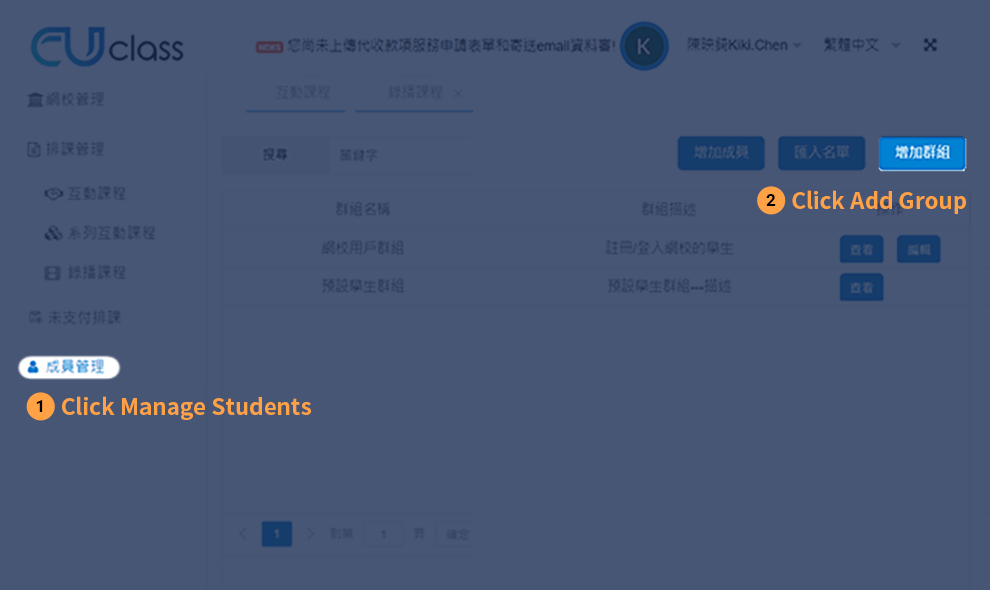Click the 網校用戶群組 group name cell
990x590 pixels.
pyautogui.click(x=362, y=248)
